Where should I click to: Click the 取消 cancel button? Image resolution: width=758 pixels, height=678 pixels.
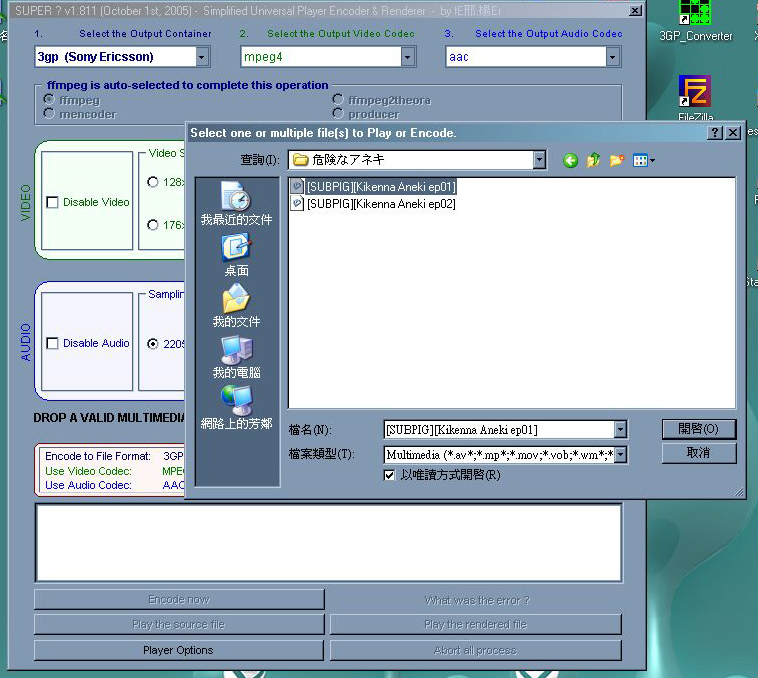click(x=699, y=453)
